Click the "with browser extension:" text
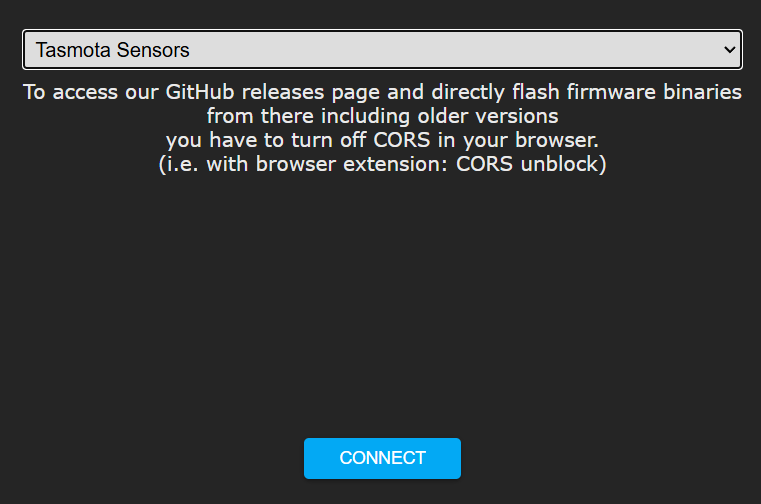Screen dimensions: 761x504 328,162
